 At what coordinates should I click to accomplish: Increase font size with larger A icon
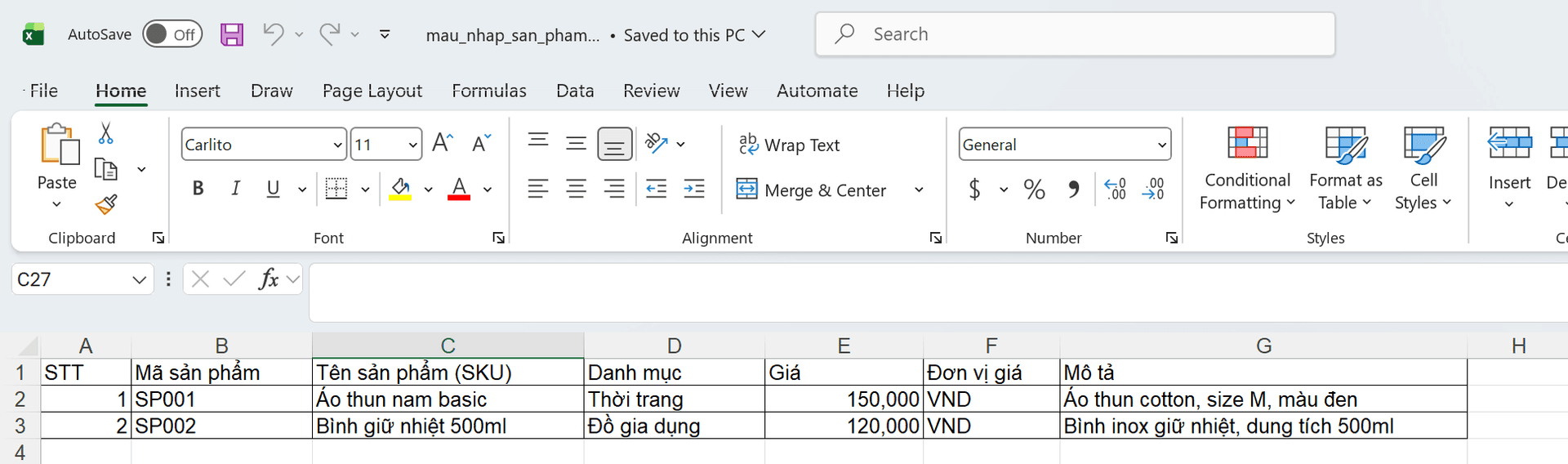point(443,143)
